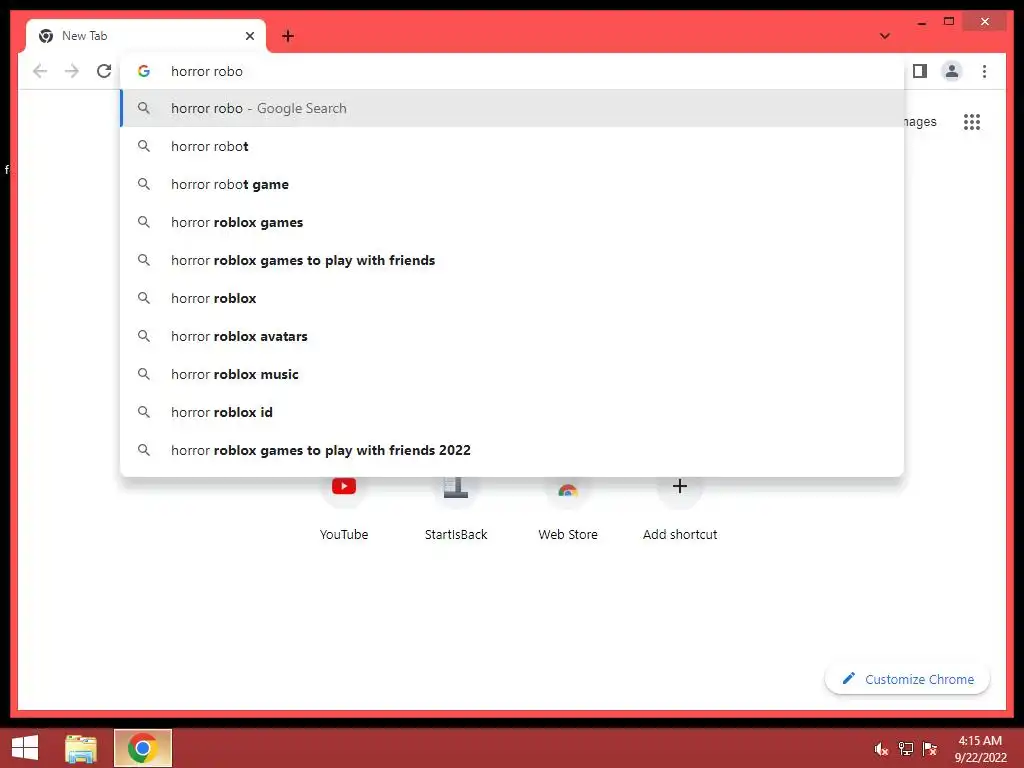Open a new tab with plus button
Screen dimensions: 1024x768
pyautogui.click(x=288, y=36)
